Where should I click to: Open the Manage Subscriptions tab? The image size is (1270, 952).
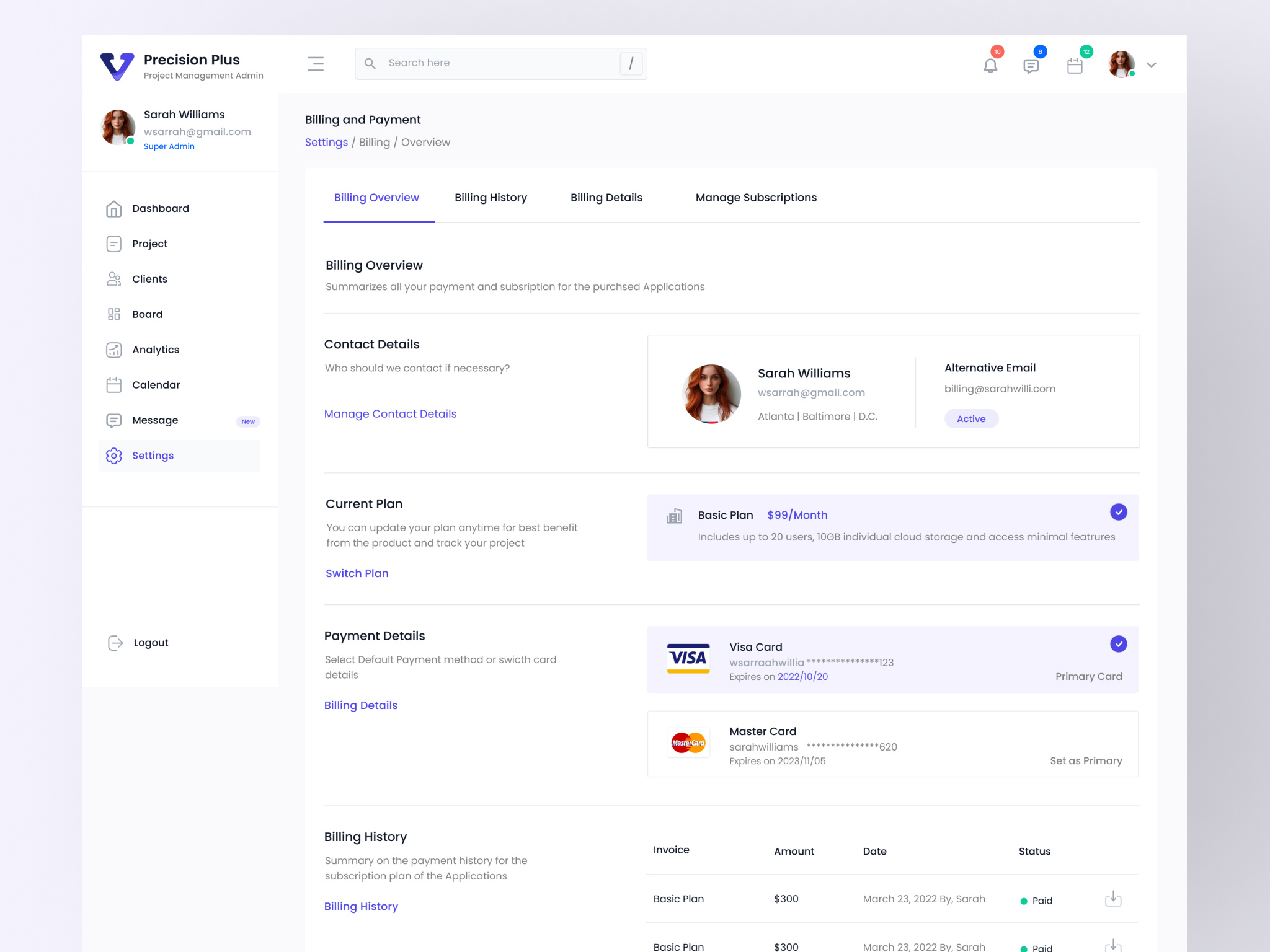[x=756, y=197]
